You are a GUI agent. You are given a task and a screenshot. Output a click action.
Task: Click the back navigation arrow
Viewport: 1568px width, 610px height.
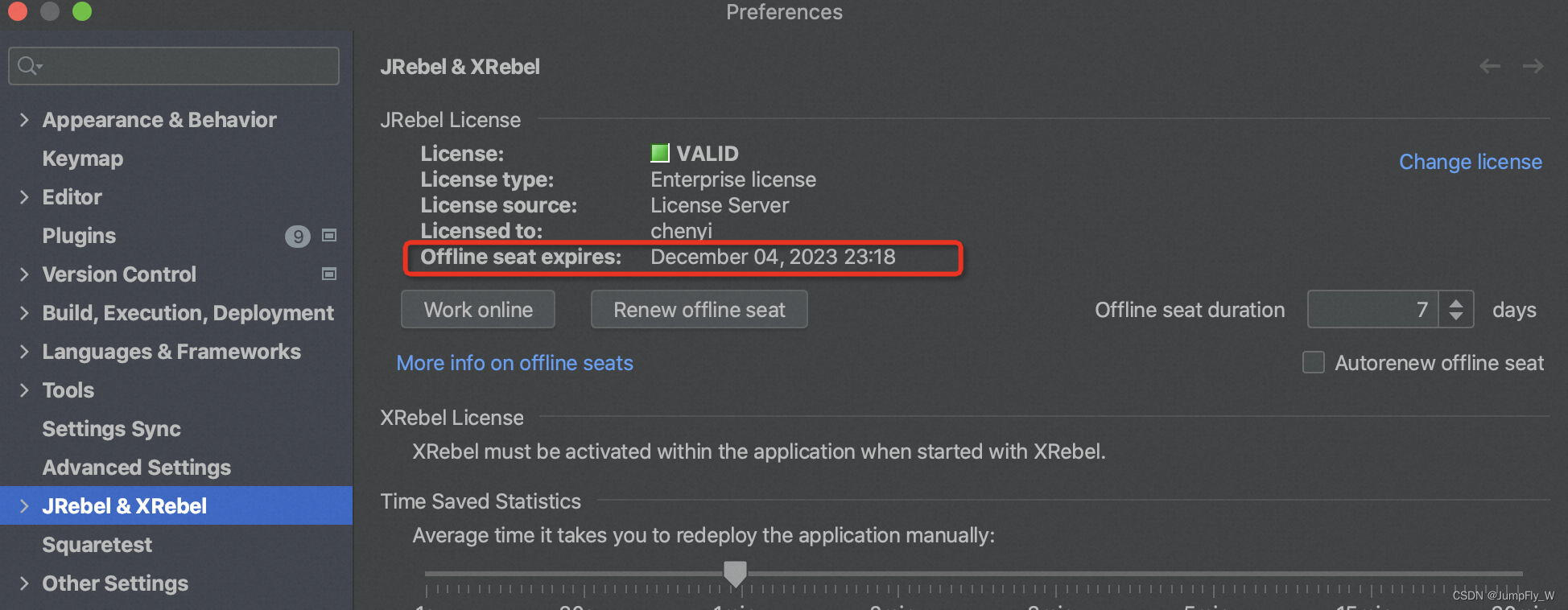click(x=1490, y=66)
